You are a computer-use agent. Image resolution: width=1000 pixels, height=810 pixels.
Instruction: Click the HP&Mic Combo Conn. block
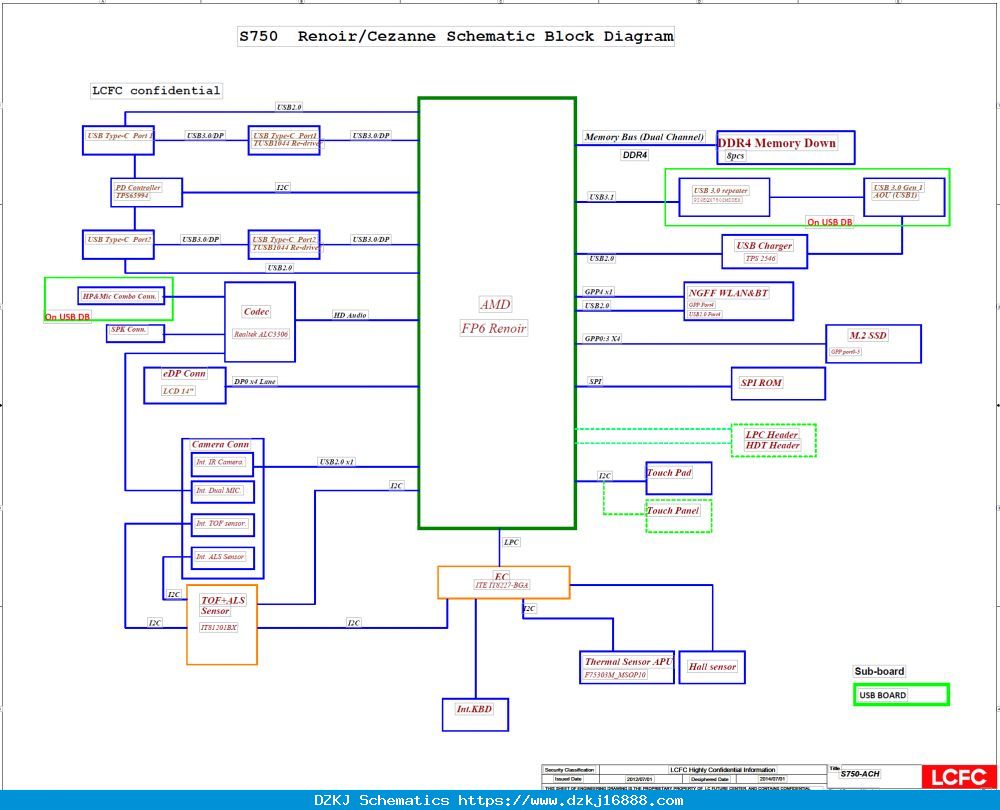121,296
